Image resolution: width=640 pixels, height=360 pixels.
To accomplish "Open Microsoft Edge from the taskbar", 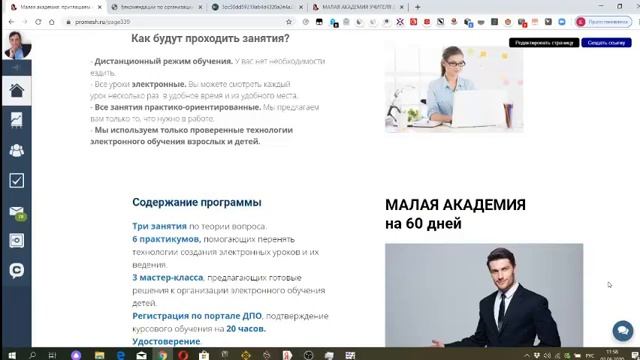I will coord(120,355).
